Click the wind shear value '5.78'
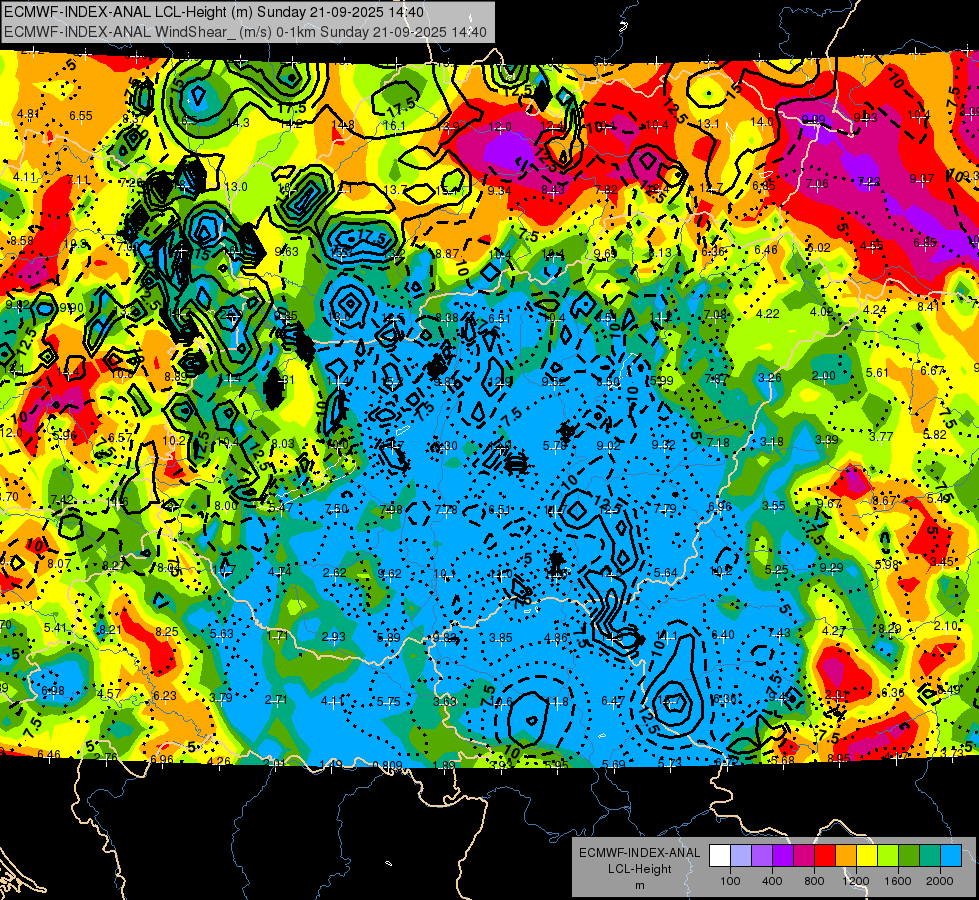This screenshot has width=979, height=900. tap(554, 445)
